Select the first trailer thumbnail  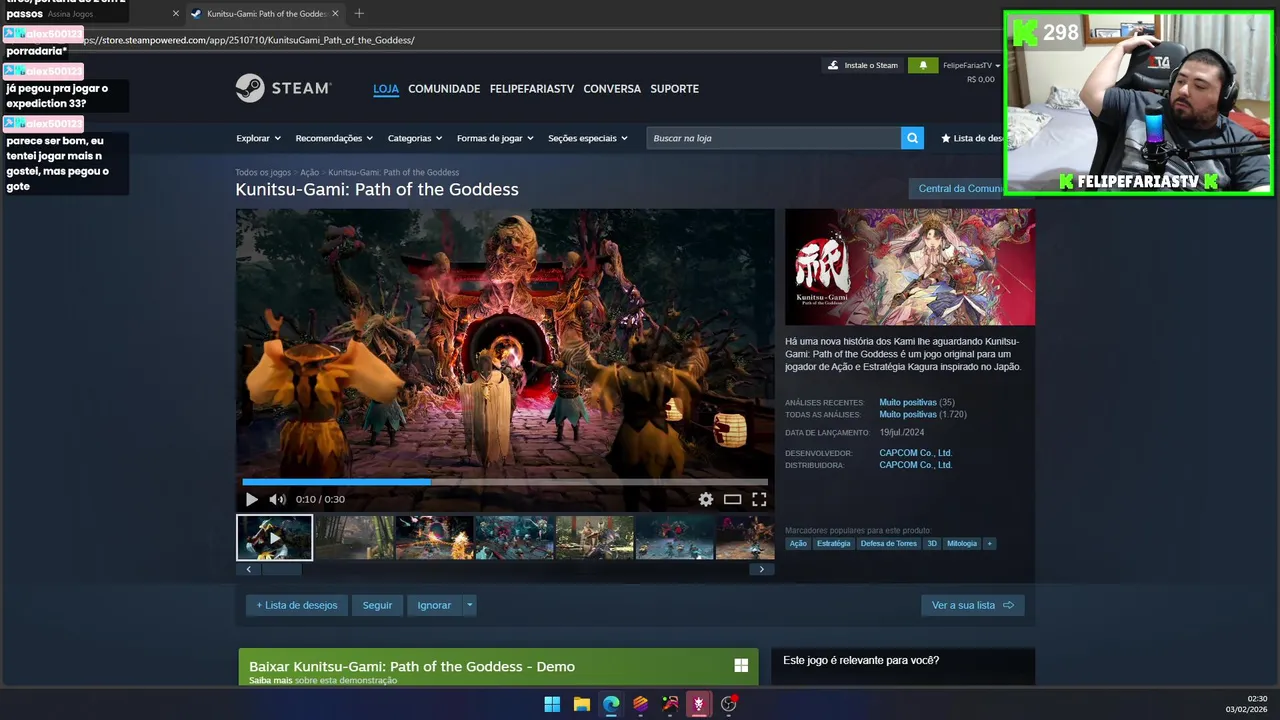[274, 537]
